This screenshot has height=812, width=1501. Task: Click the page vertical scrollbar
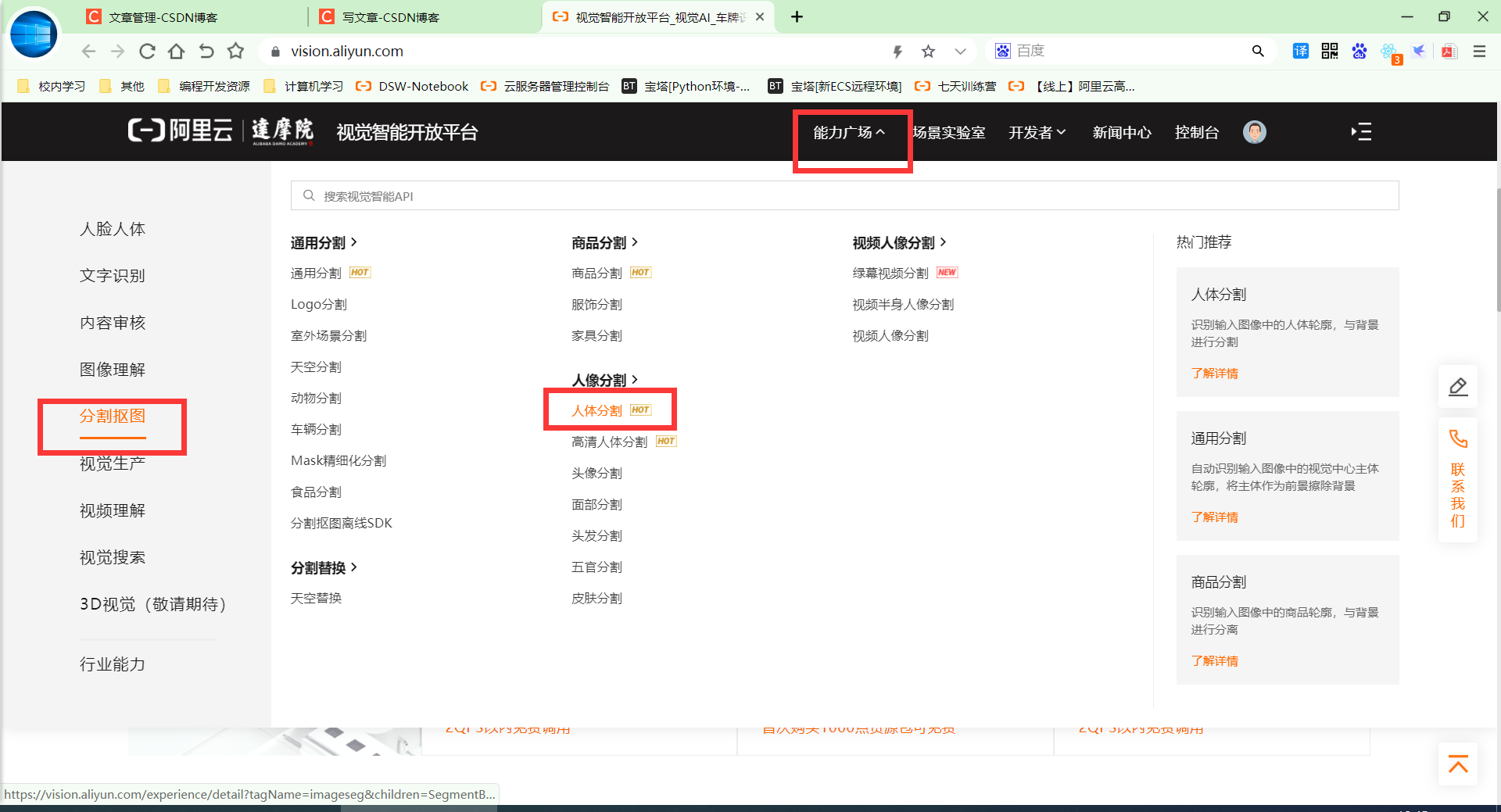click(x=1497, y=250)
